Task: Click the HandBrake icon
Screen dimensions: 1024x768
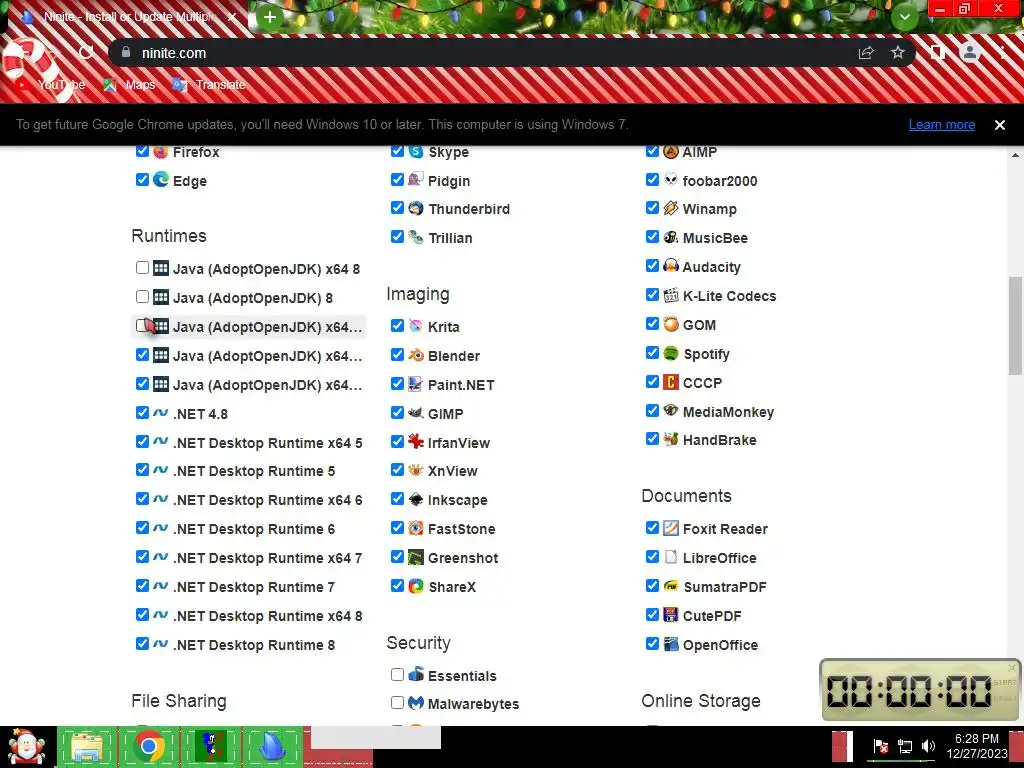Action: [671, 440]
